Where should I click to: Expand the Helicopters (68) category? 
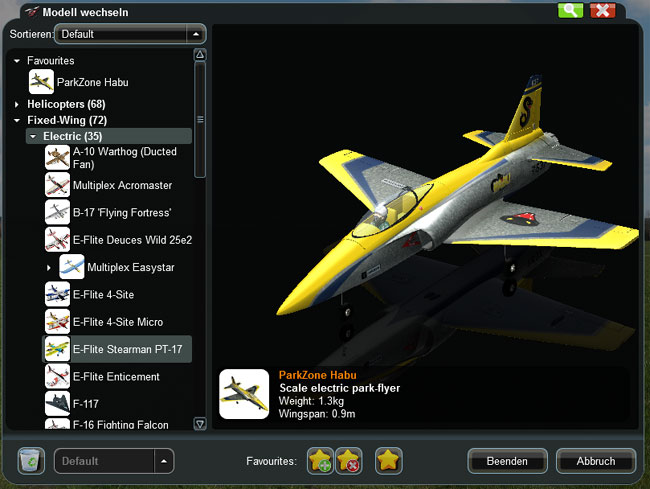[17, 104]
